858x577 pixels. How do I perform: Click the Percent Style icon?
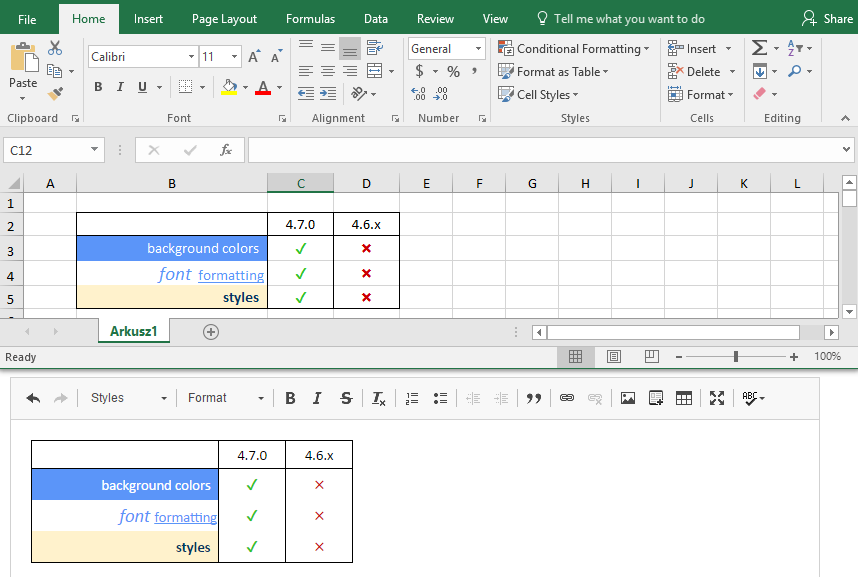[453, 71]
